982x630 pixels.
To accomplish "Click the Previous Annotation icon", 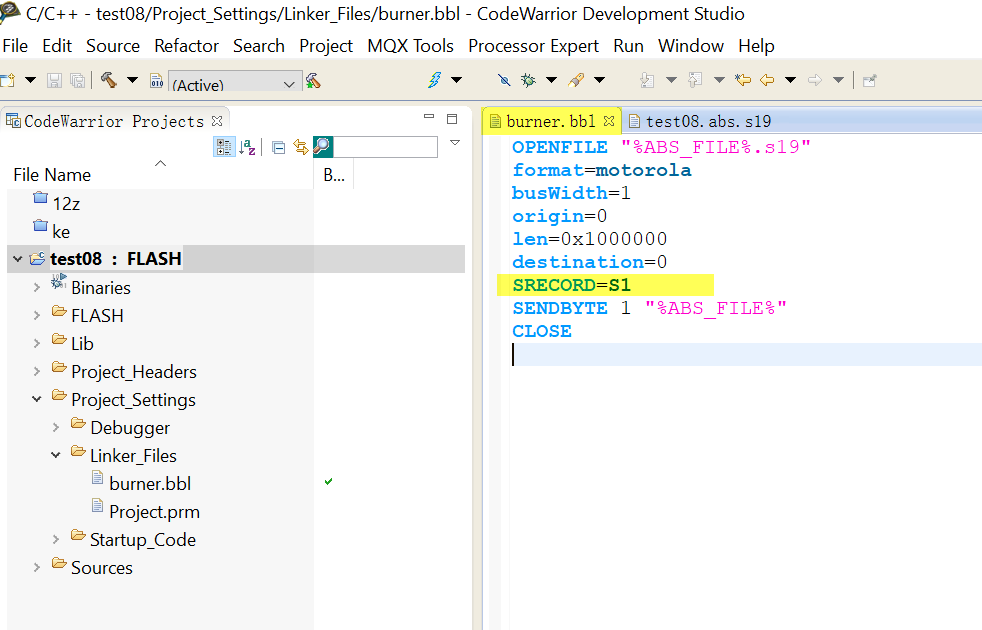I will pyautogui.click(x=695, y=80).
